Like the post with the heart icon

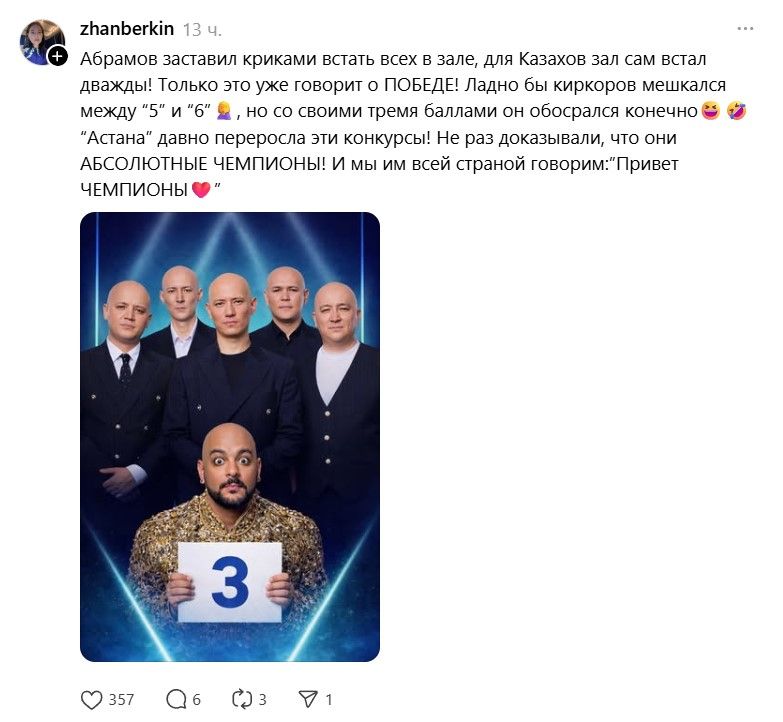point(91,700)
